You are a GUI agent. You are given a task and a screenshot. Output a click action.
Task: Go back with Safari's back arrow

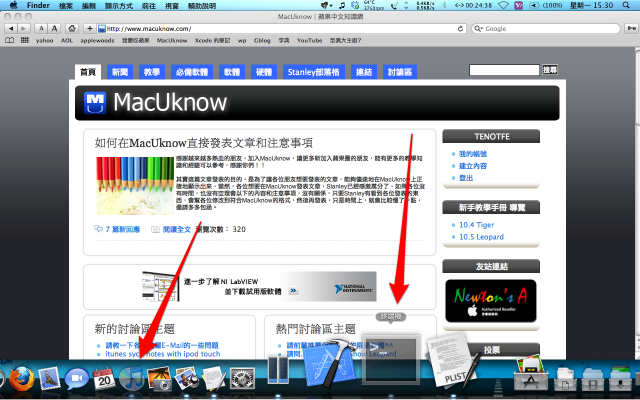click(x=11, y=29)
